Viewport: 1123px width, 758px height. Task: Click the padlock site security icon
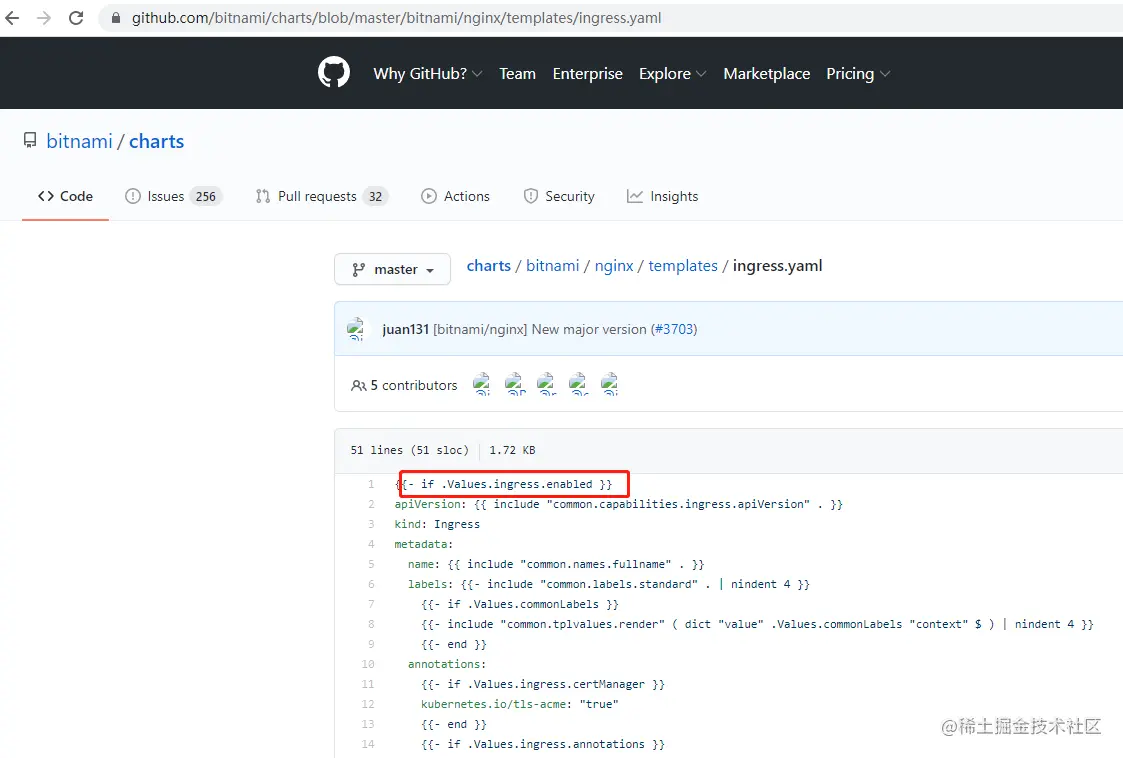[116, 18]
